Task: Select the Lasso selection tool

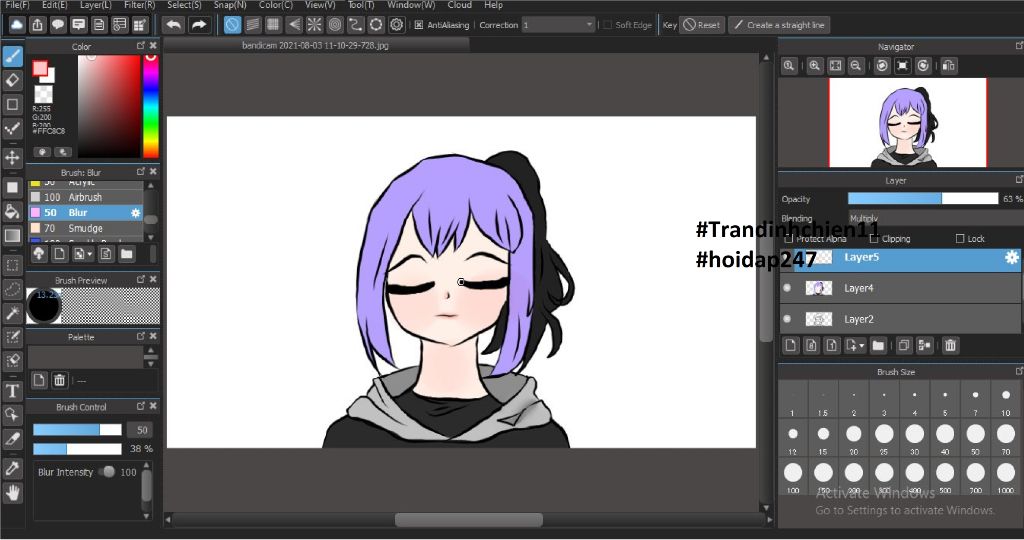Action: [12, 289]
